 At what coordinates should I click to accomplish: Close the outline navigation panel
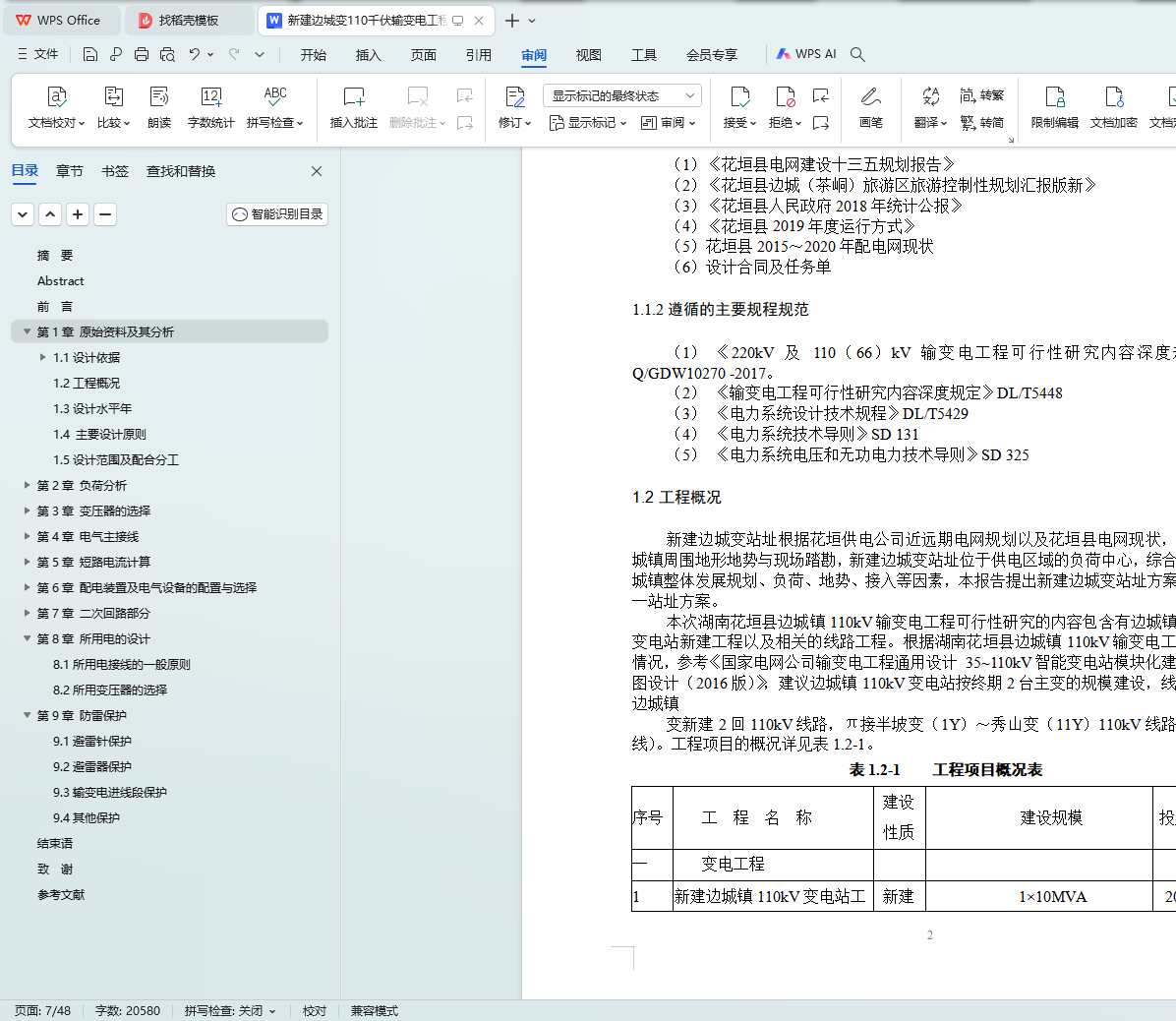[317, 171]
